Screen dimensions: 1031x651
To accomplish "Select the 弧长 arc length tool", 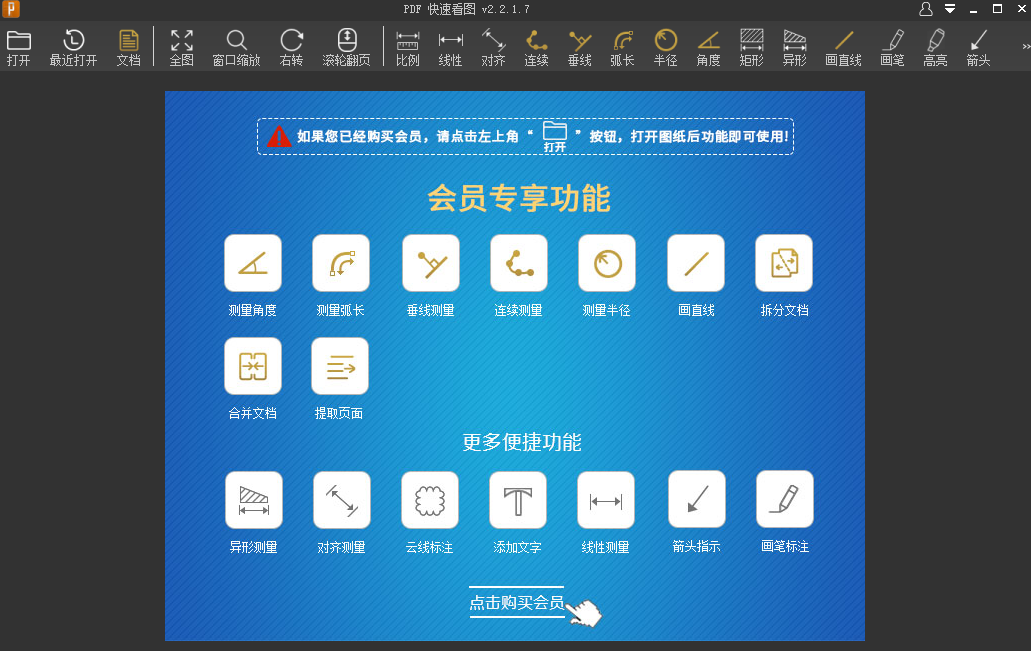I will 621,47.
